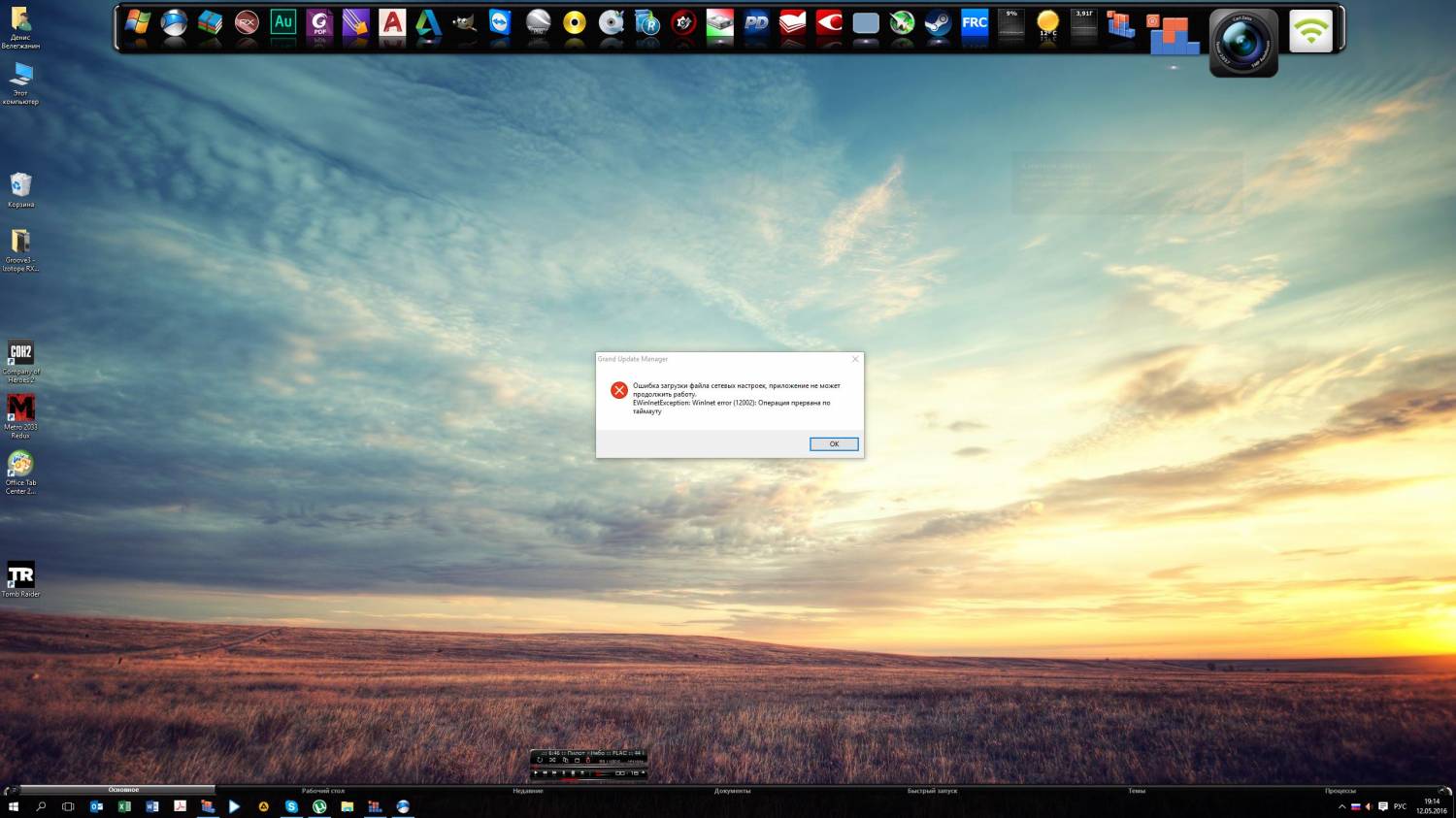Open the Windows Start menu
Image resolution: width=1456 pixels, height=818 pixels.
14,806
